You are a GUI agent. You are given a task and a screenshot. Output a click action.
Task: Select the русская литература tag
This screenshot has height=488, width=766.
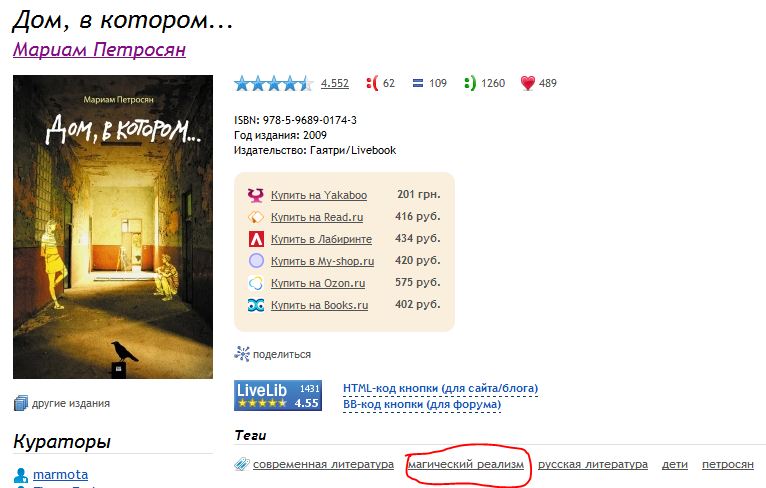[x=593, y=464]
